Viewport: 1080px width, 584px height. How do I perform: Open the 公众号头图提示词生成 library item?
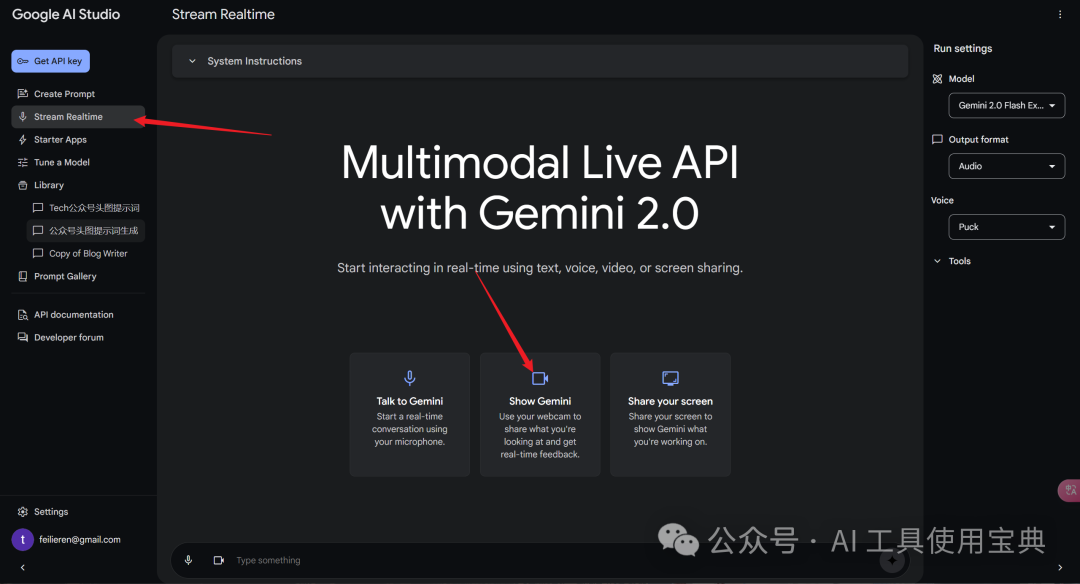tap(86, 230)
